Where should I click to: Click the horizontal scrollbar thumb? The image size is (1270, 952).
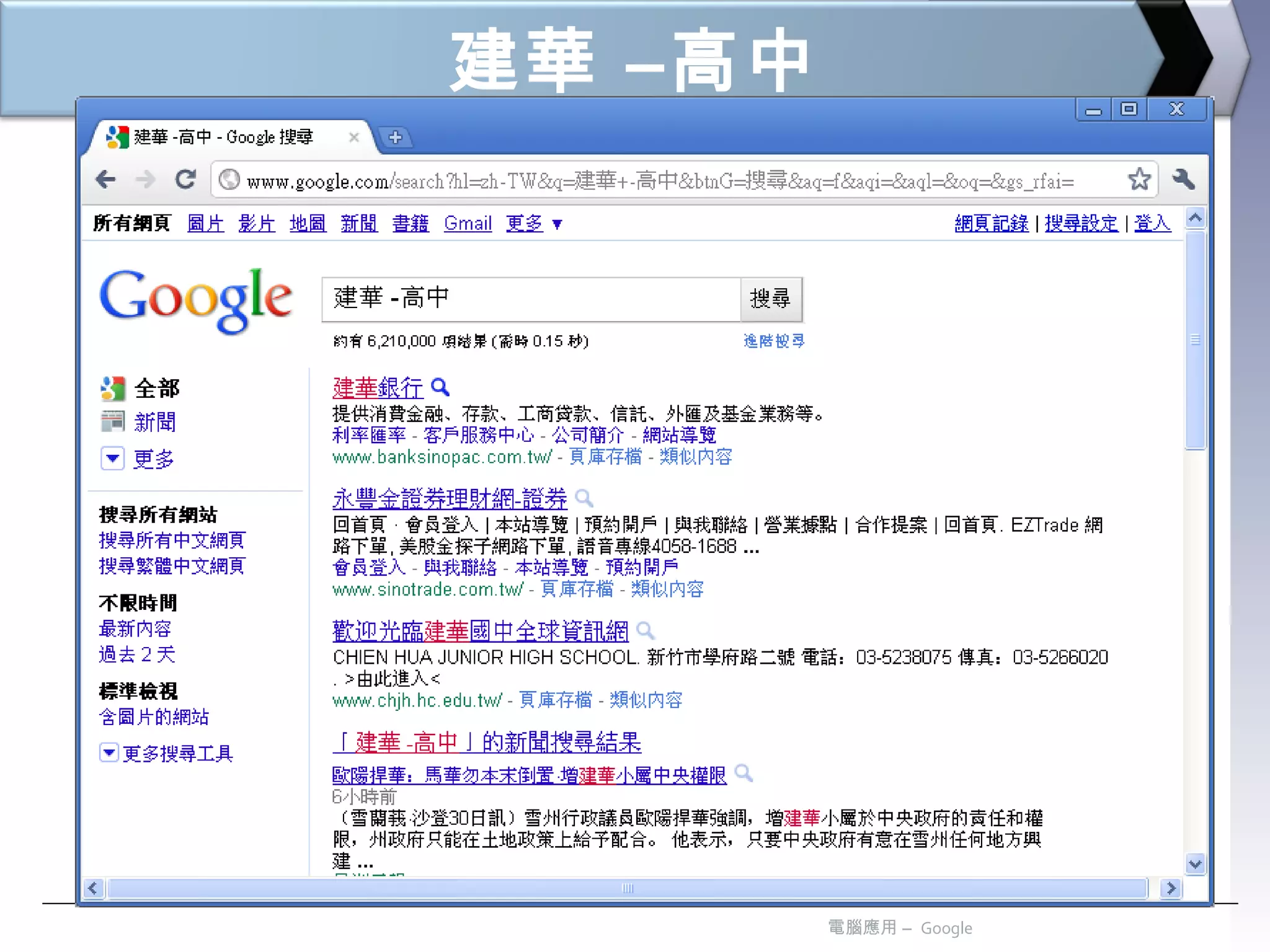pos(628,888)
